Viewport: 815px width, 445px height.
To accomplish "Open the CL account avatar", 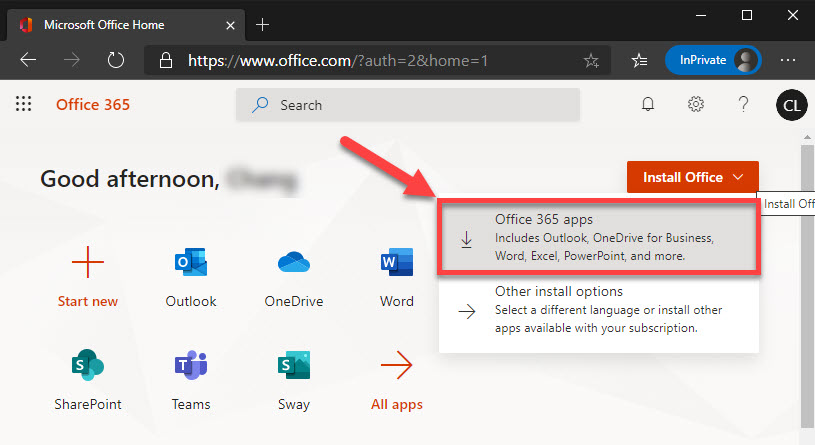I will pyautogui.click(x=791, y=105).
